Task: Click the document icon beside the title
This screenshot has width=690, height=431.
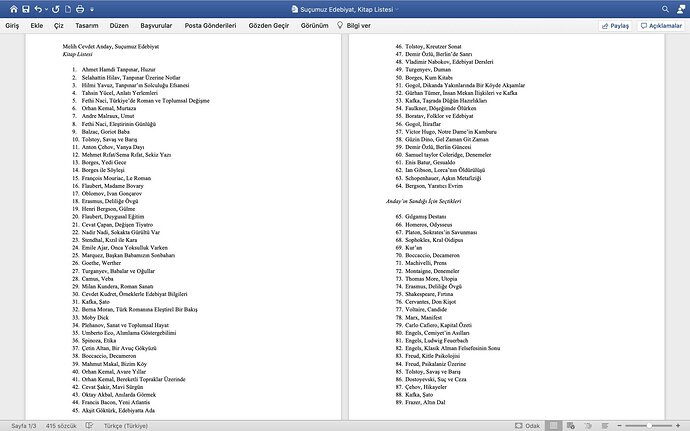Action: tap(294, 9)
